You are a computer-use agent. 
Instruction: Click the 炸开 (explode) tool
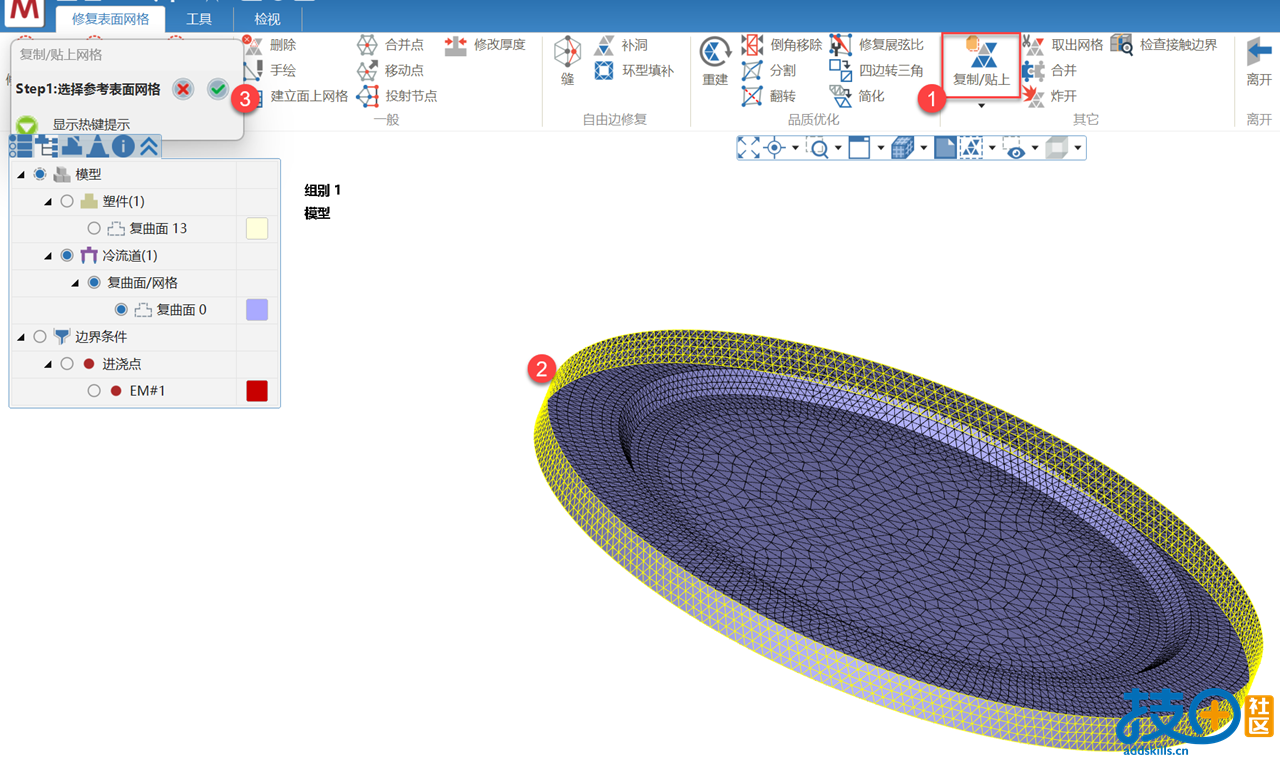click(x=1050, y=96)
